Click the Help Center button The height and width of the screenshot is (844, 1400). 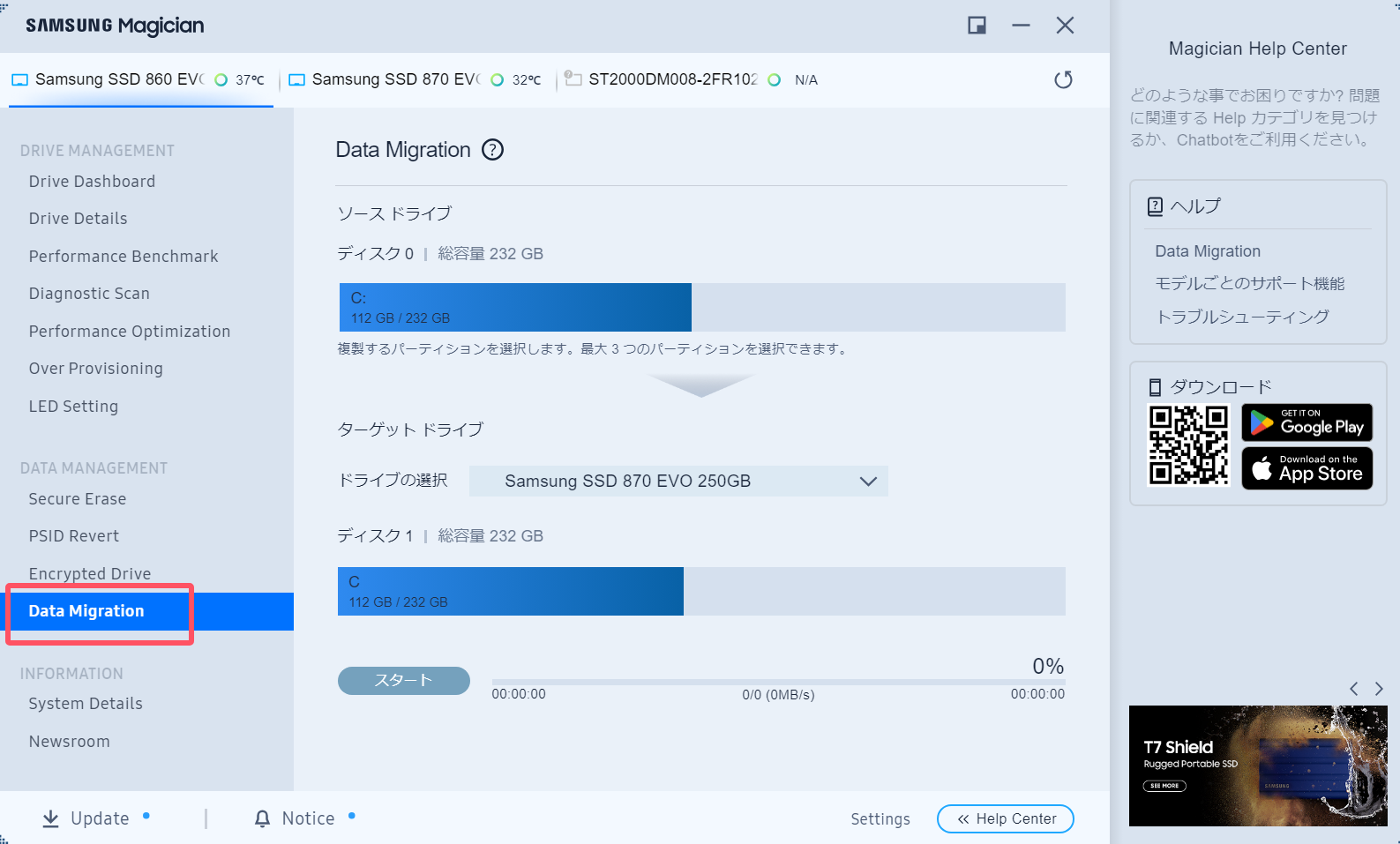pyautogui.click(x=1005, y=818)
